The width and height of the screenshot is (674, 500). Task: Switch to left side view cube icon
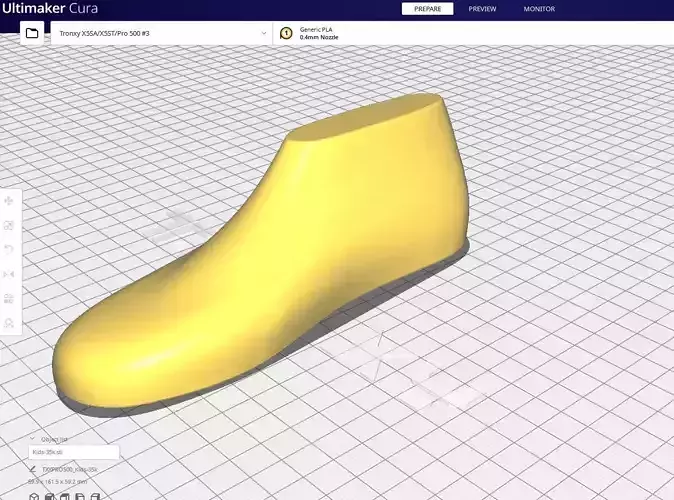click(80, 497)
